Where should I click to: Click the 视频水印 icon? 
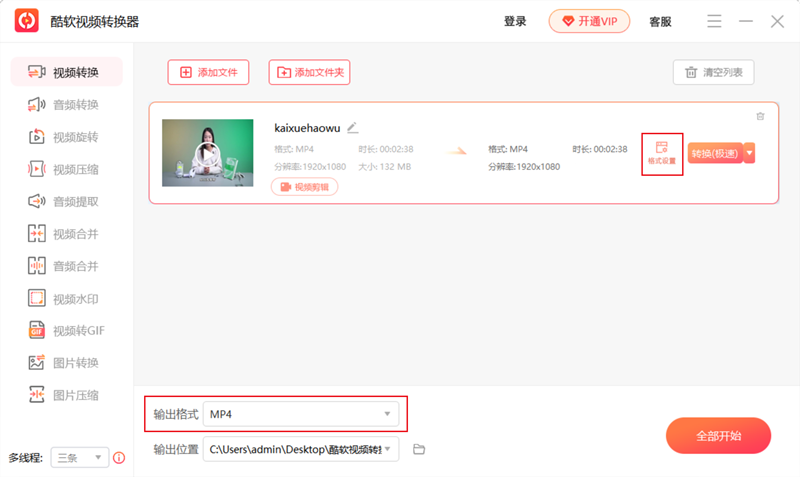pyautogui.click(x=37, y=298)
